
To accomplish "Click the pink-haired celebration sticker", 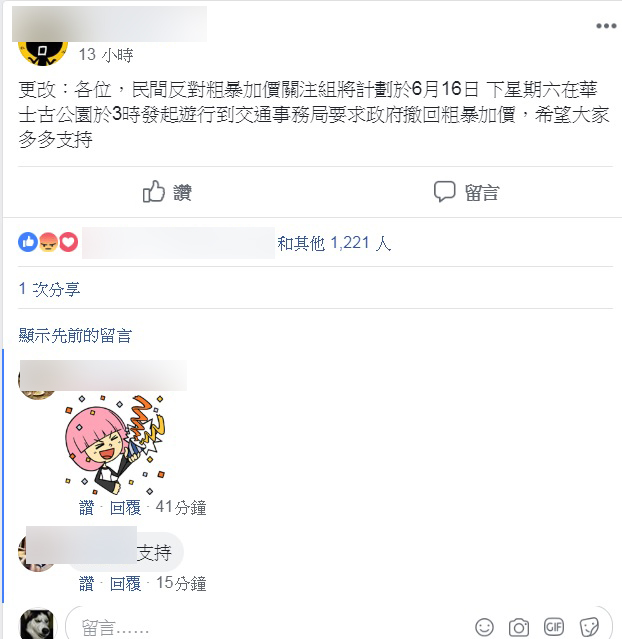I will pos(115,445).
